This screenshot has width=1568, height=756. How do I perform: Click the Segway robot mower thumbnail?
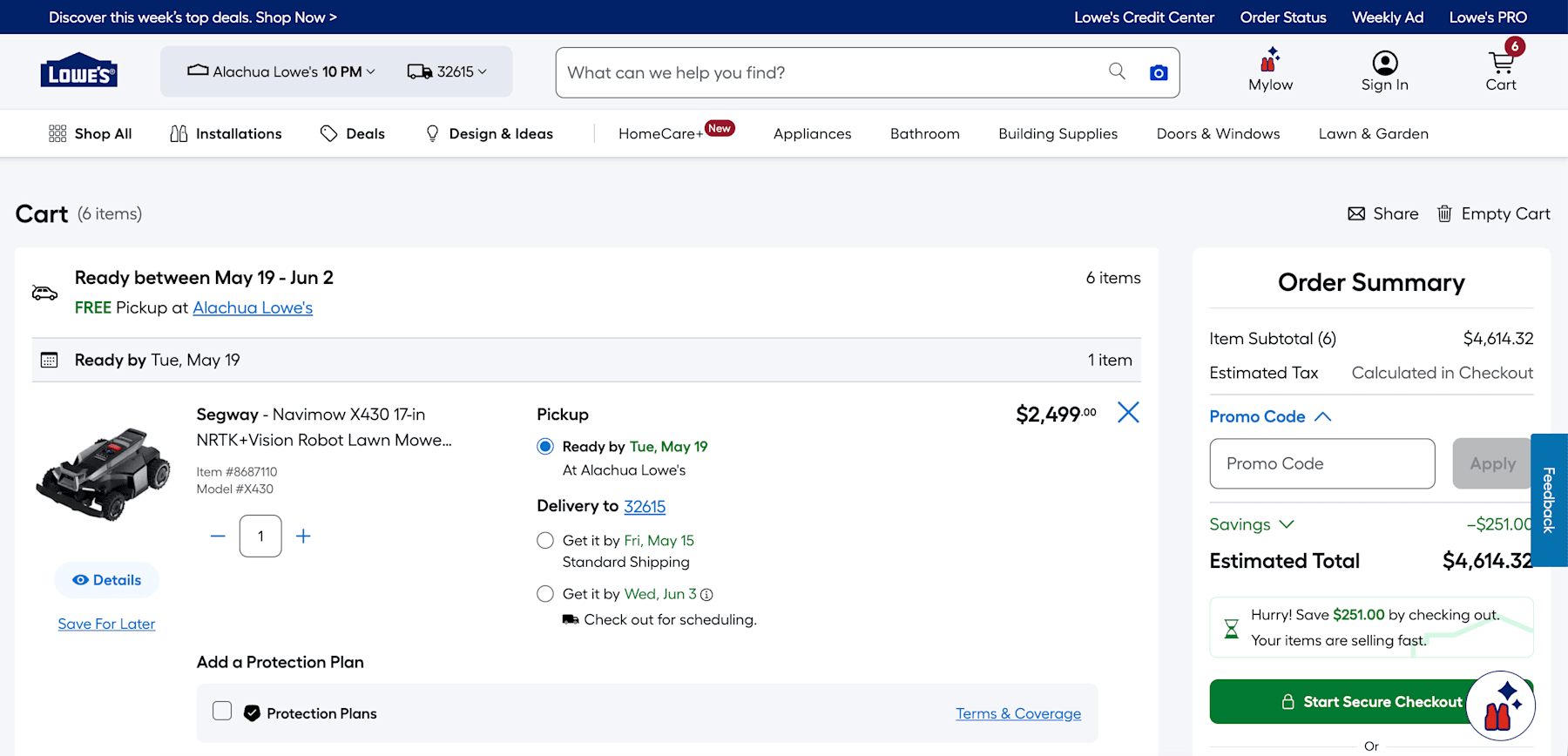pos(104,474)
